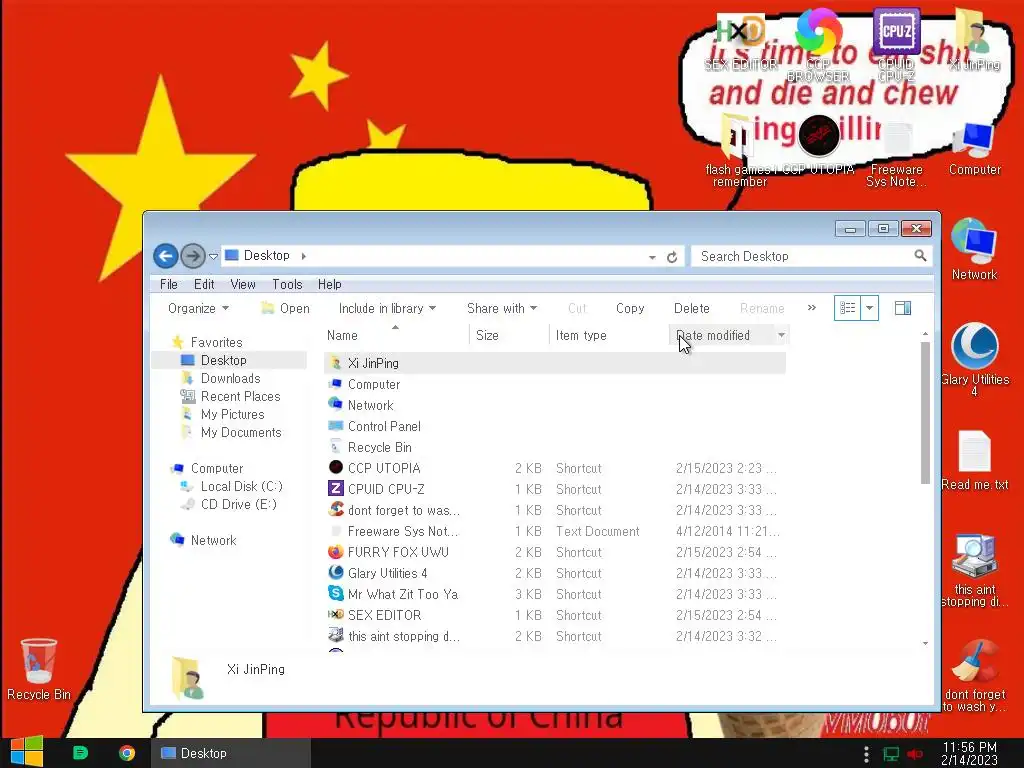Open the SEX EDITOR desktop icon
1024x768 pixels.
coord(741,42)
